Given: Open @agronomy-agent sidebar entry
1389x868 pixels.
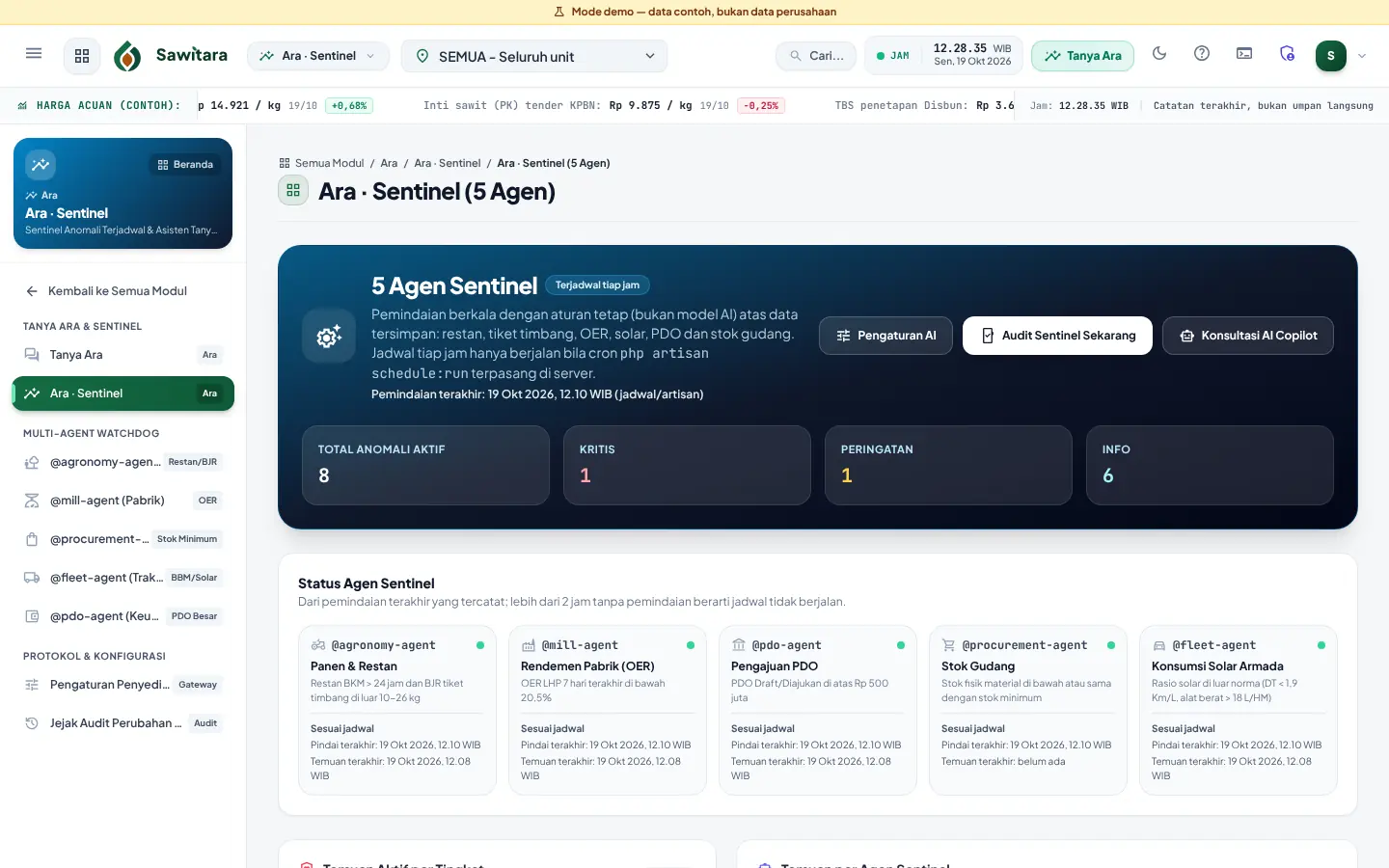Looking at the screenshot, I should pyautogui.click(x=123, y=462).
